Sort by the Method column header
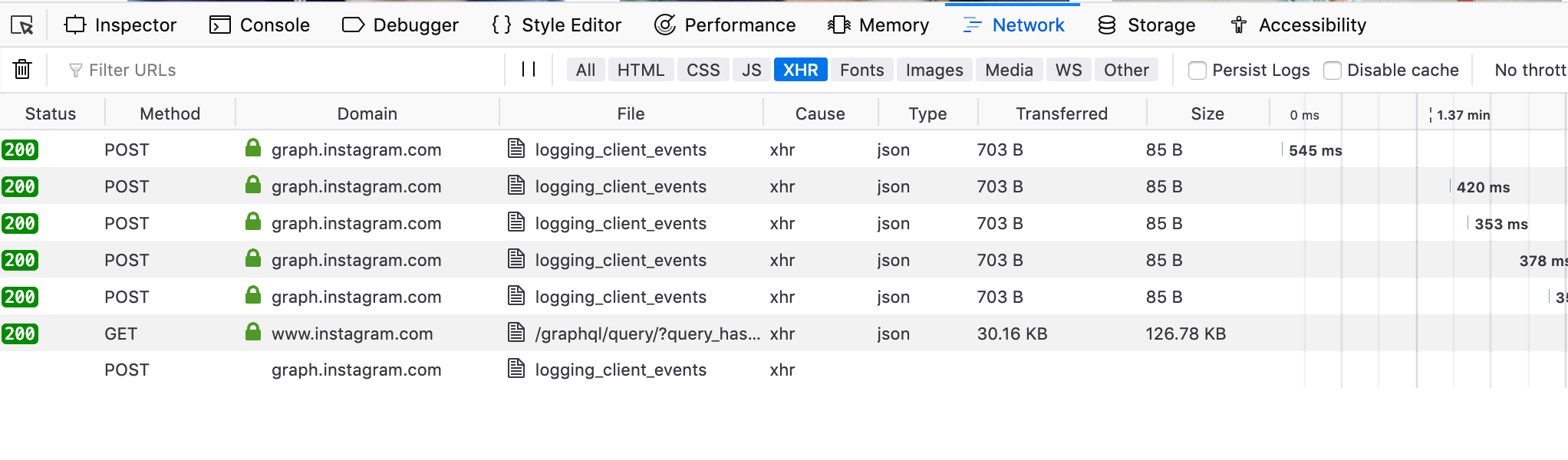Viewport: 1568px width, 460px height. [170, 113]
